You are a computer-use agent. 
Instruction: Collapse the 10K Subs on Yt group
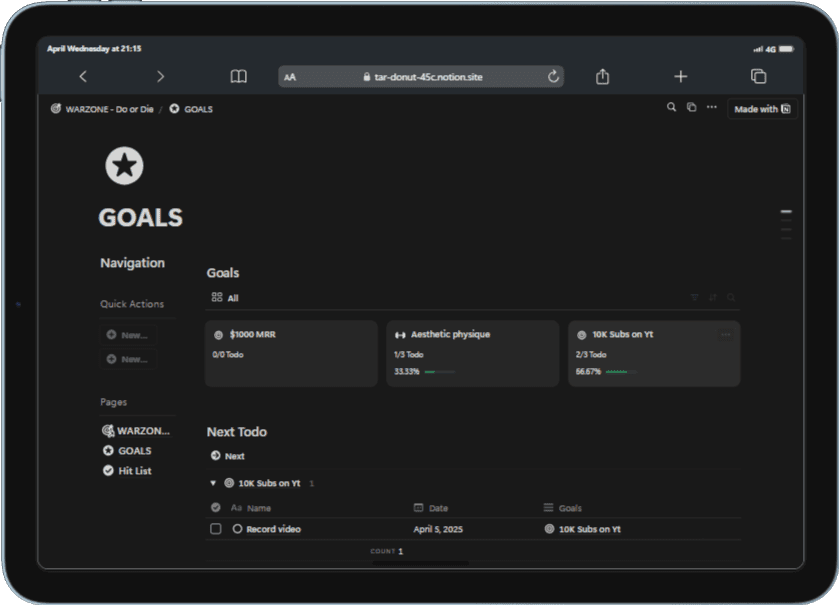pyautogui.click(x=213, y=483)
